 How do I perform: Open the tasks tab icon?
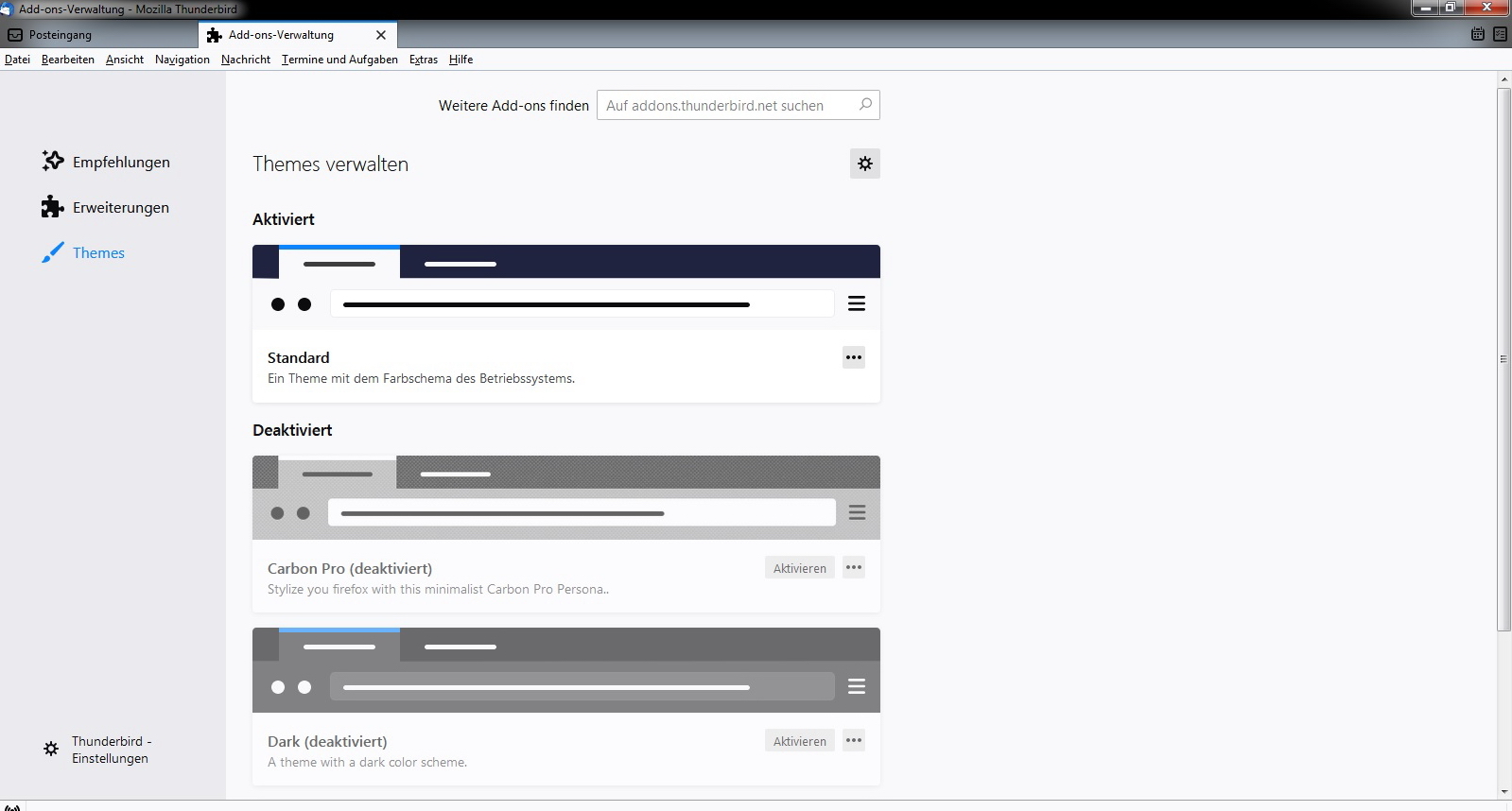(1500, 34)
